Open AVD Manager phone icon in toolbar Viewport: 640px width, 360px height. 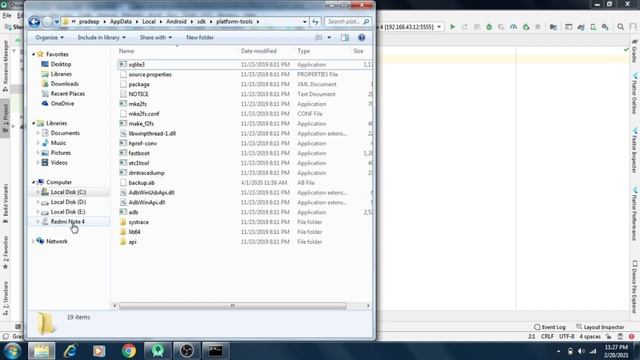click(593, 27)
